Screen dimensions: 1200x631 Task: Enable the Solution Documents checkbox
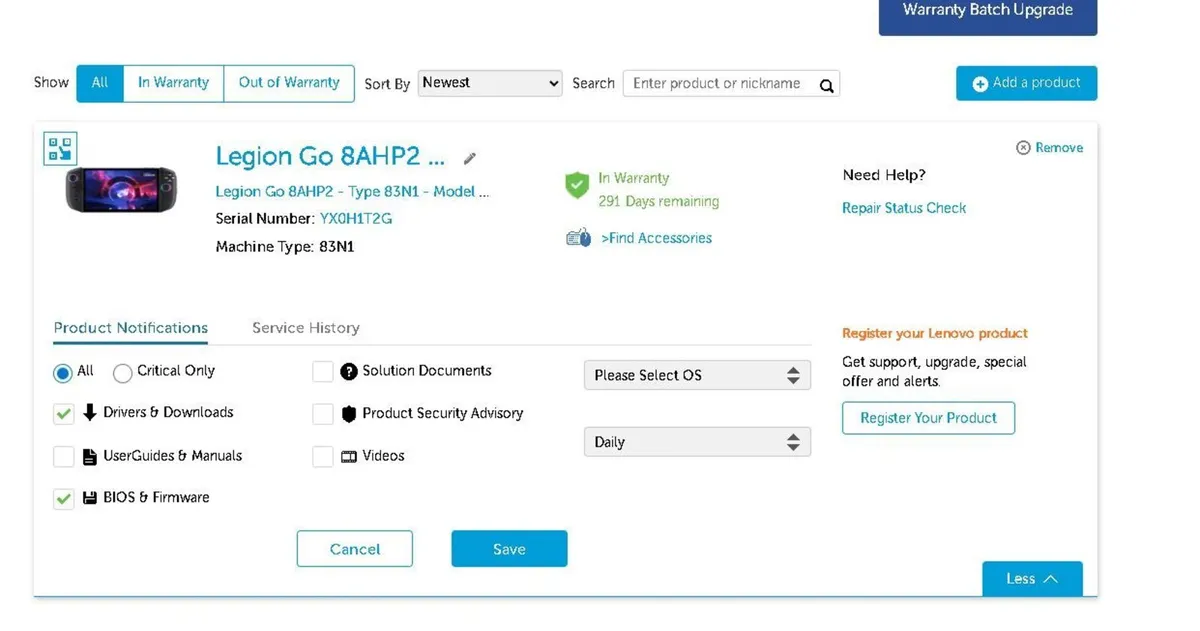[323, 372]
